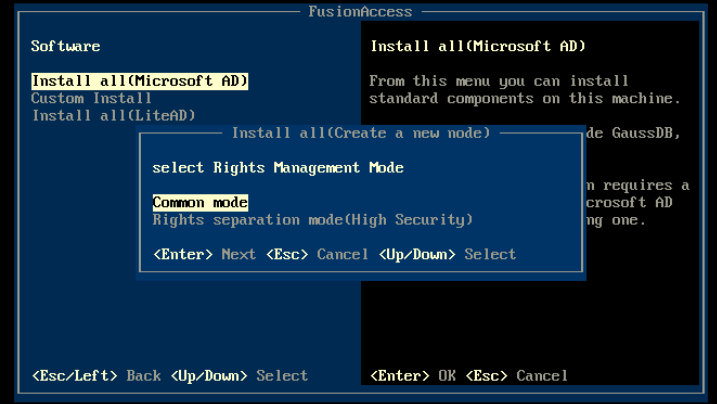Choose the Custom Install menu entry
Viewport: 717px width, 404px height.
92,98
